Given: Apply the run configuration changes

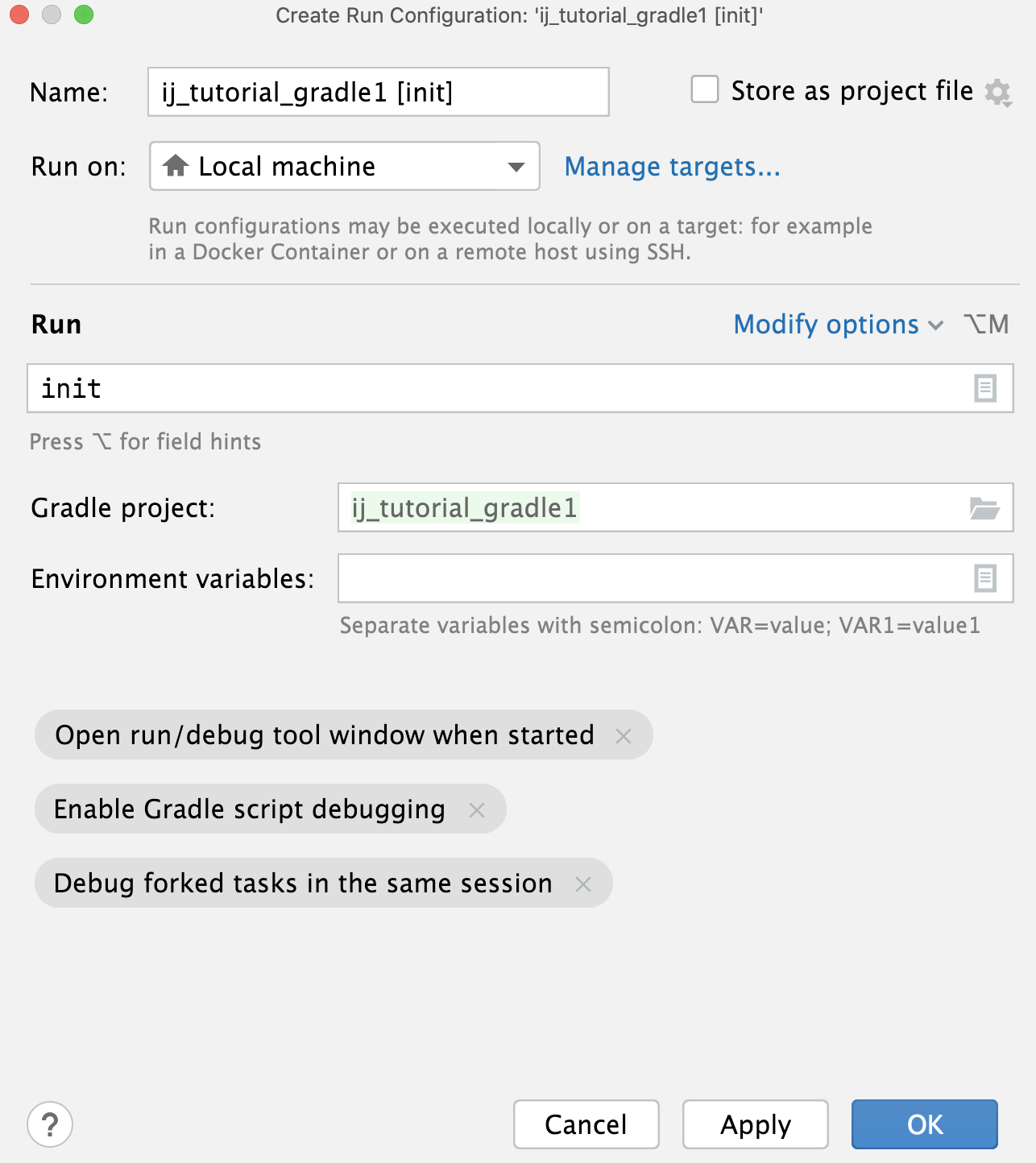Looking at the screenshot, I should tap(754, 1124).
